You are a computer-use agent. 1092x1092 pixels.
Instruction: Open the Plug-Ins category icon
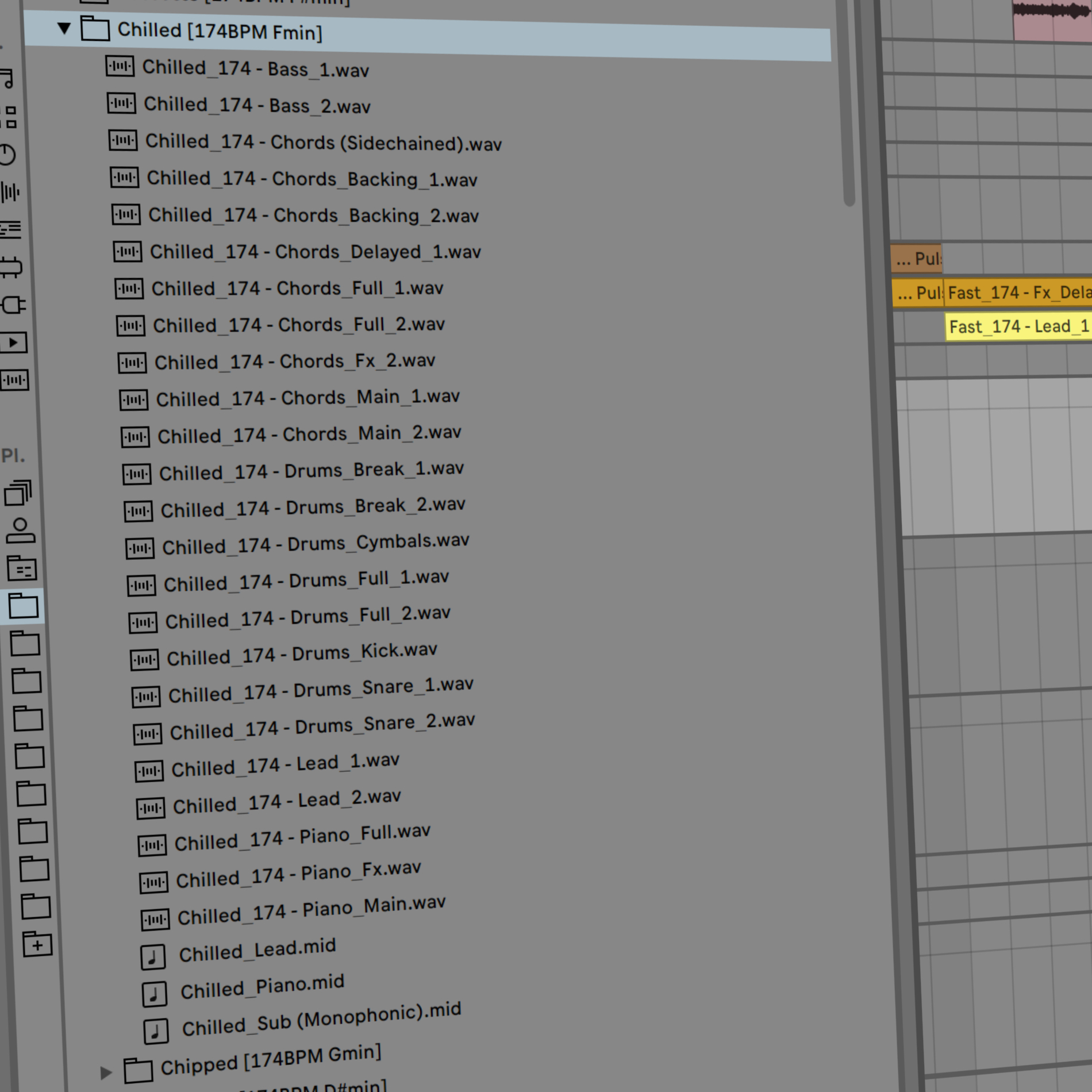point(13,305)
